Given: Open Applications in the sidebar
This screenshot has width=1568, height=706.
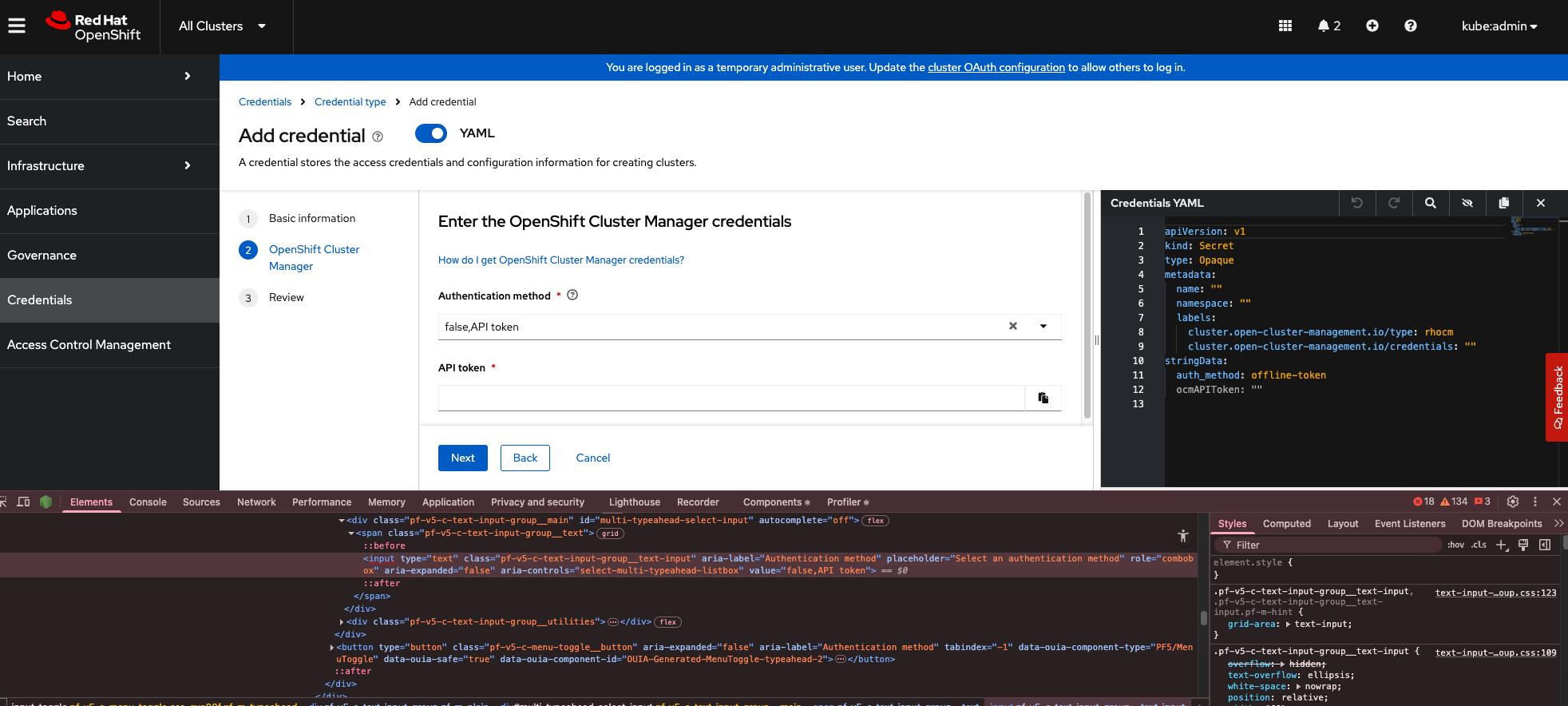Looking at the screenshot, I should [x=109, y=211].
